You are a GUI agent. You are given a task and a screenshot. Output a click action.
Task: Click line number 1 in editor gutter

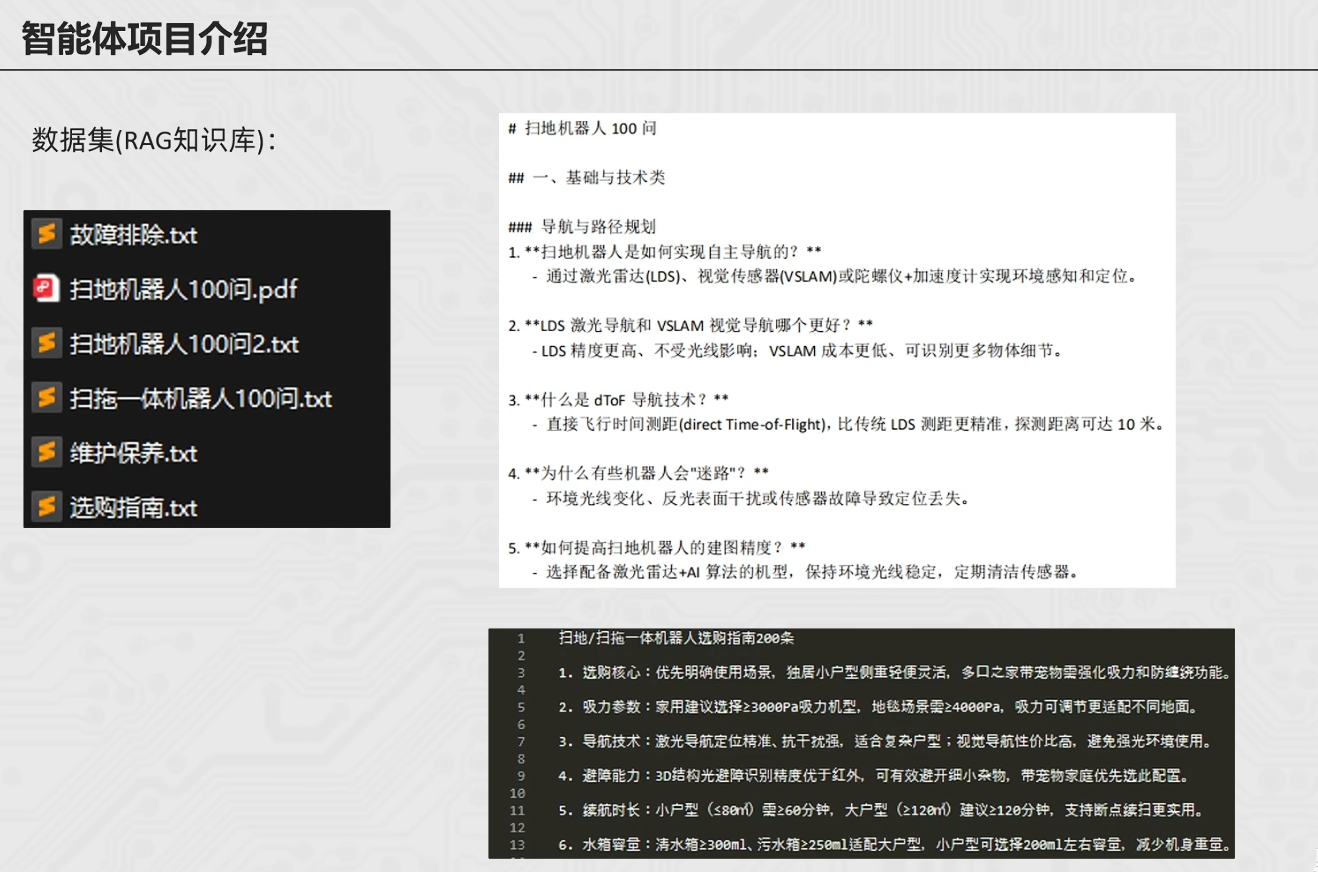[521, 638]
